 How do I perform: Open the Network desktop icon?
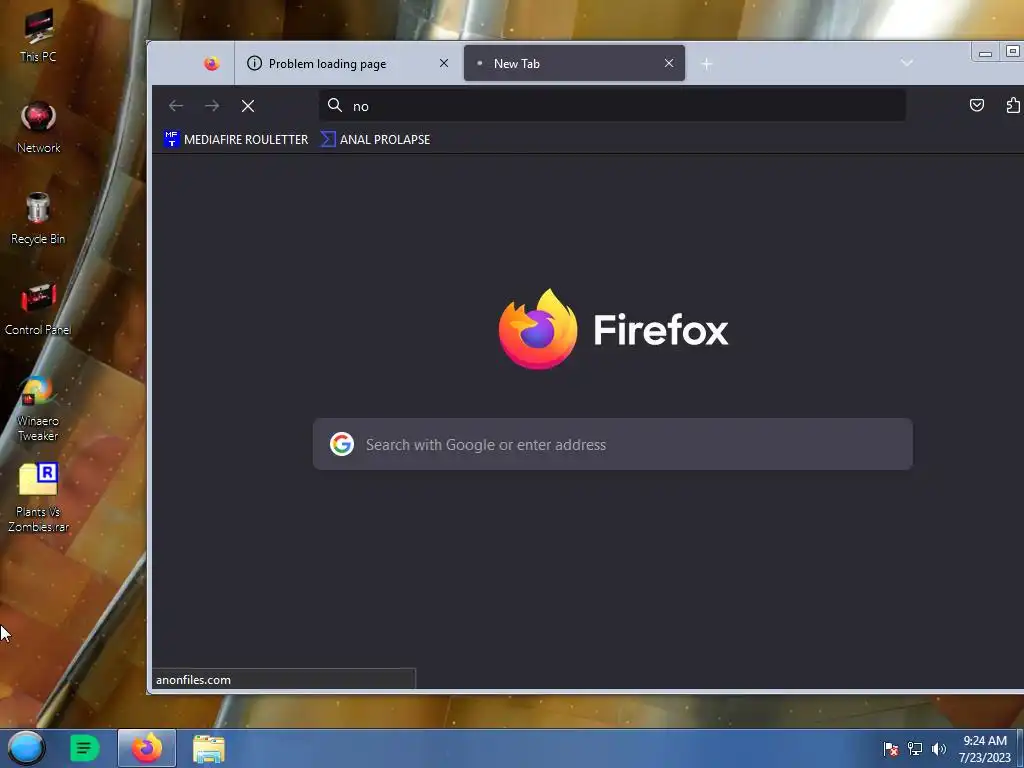click(x=38, y=128)
